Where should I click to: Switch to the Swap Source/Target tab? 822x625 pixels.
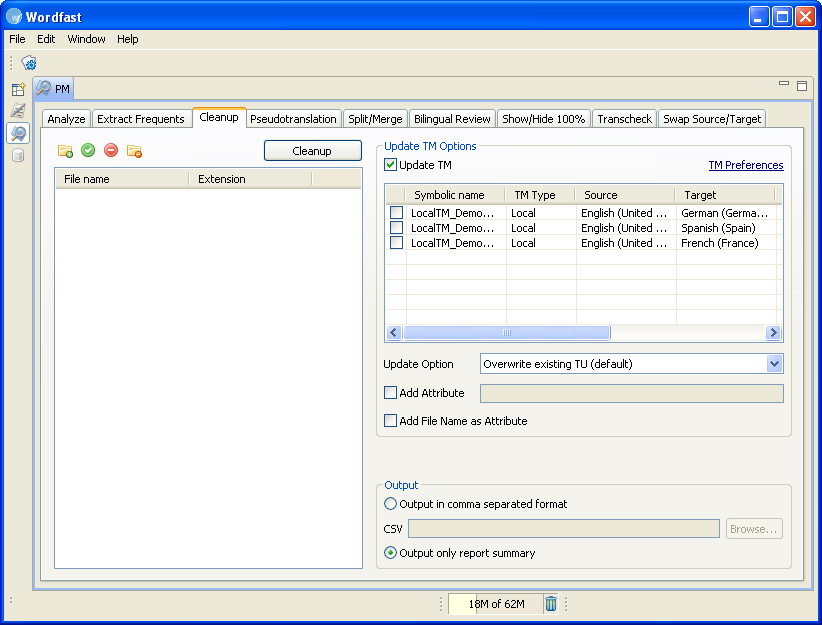712,119
